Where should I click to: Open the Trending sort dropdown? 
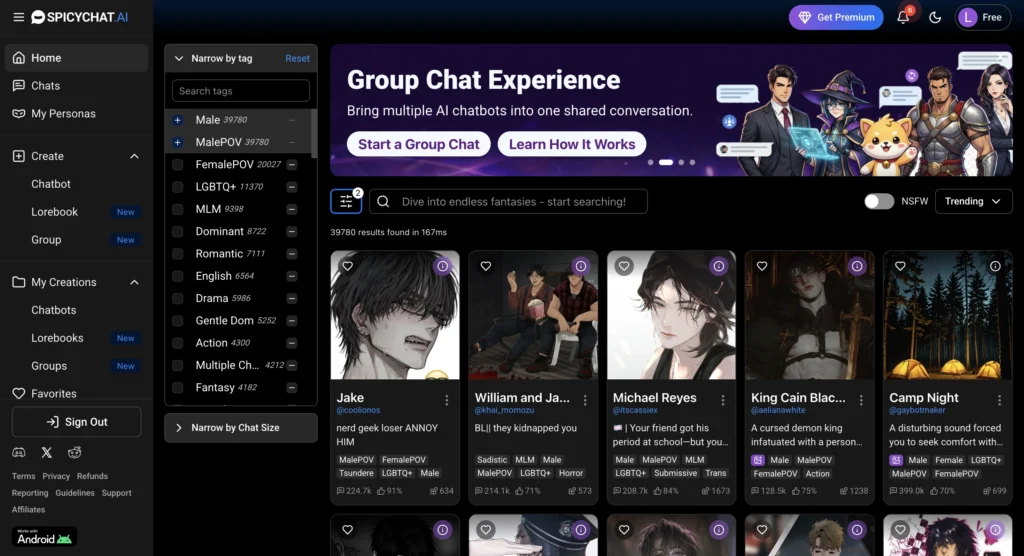(x=973, y=201)
